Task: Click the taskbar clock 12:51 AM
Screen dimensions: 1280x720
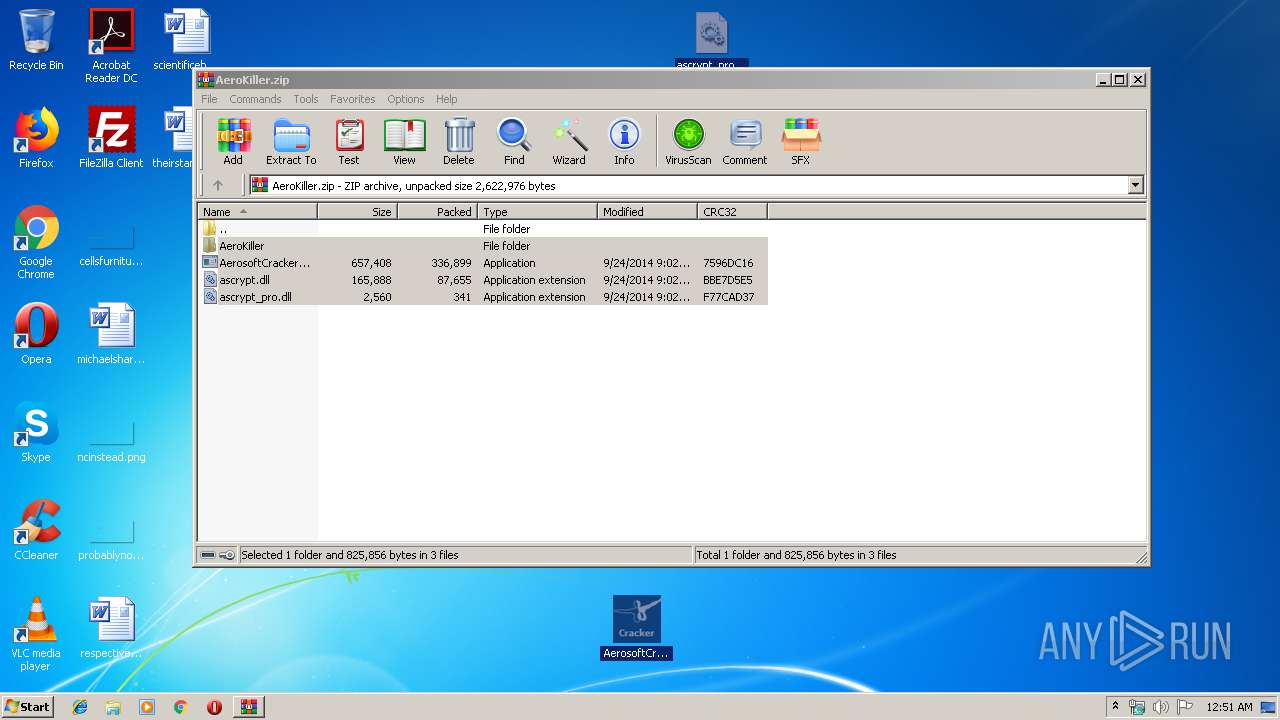Action: (1229, 707)
